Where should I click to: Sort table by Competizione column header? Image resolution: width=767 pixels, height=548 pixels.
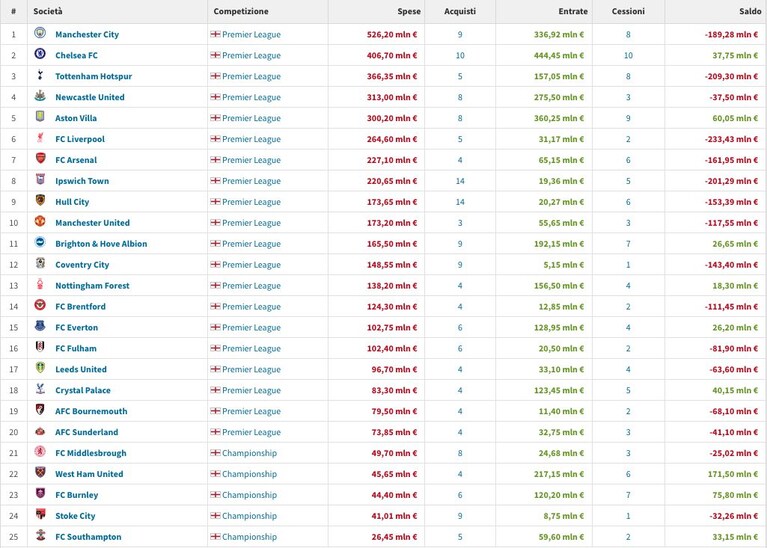pos(241,11)
